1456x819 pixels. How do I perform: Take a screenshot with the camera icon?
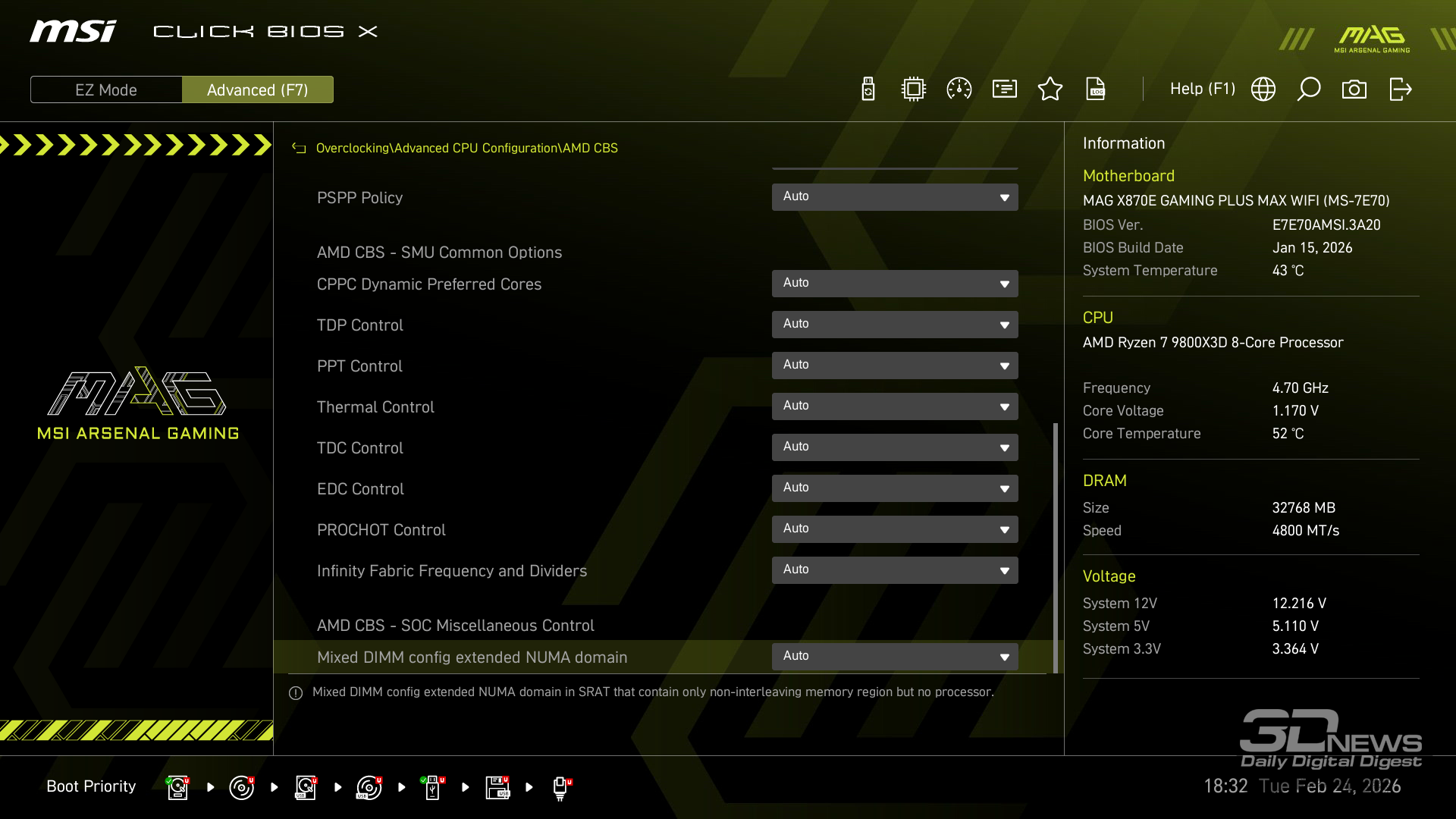(x=1354, y=89)
